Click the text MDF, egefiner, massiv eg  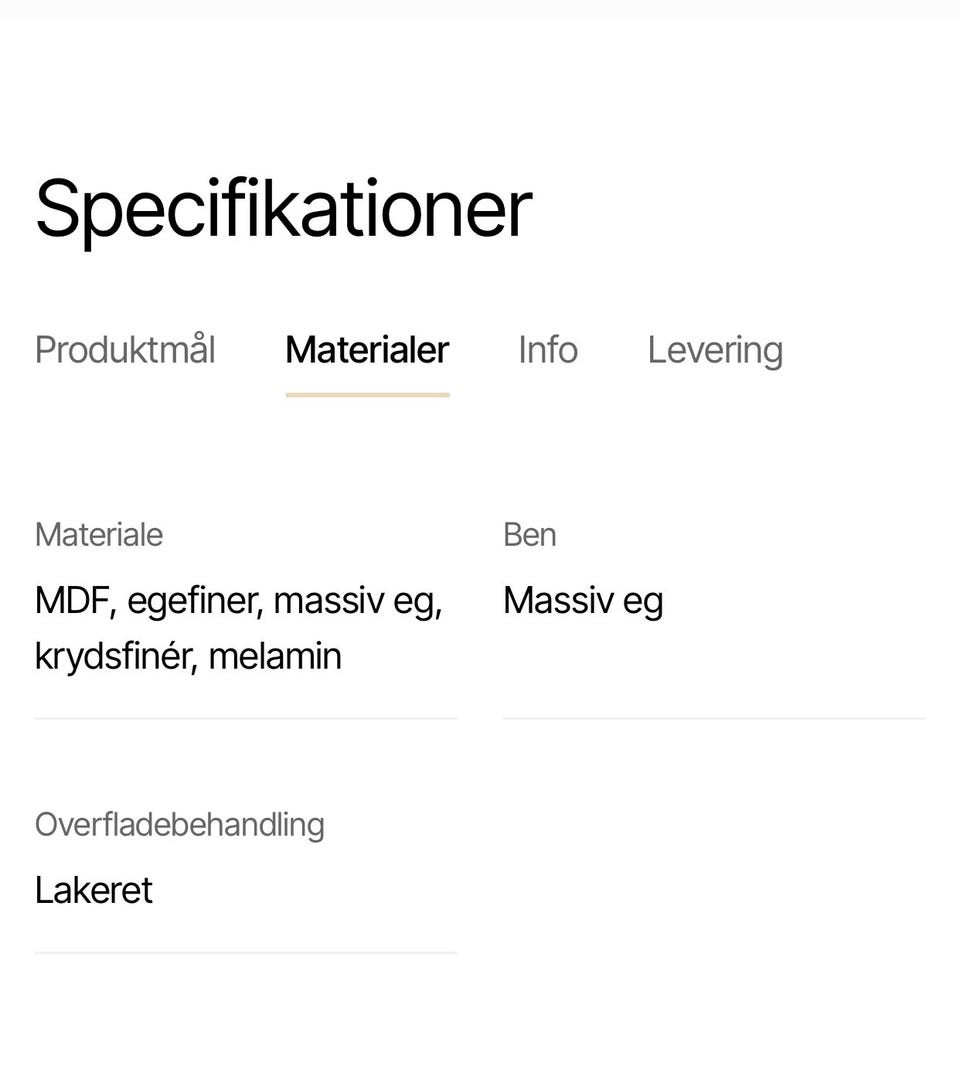[x=238, y=600]
